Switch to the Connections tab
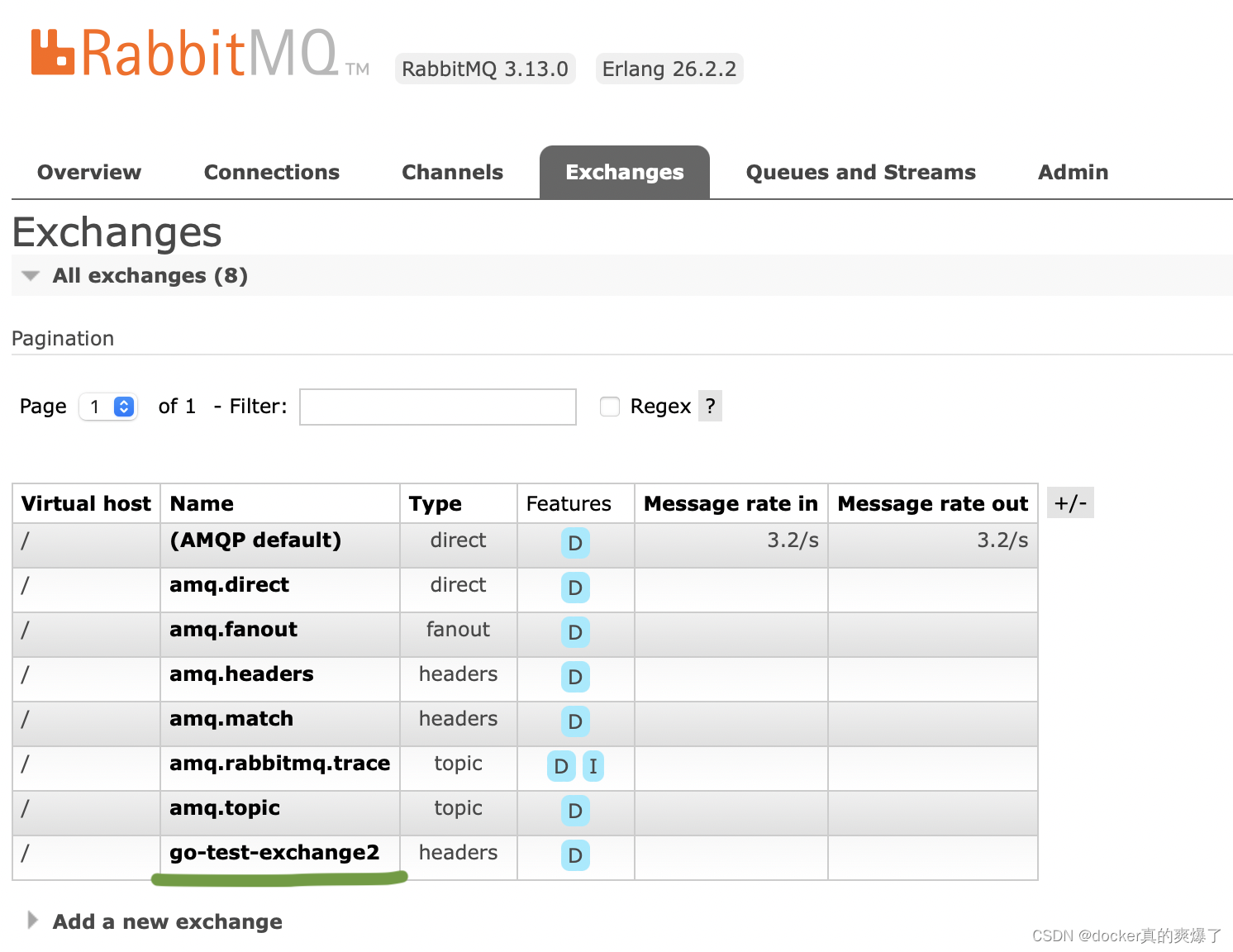Screen dimensions: 1233x952 pos(272,172)
